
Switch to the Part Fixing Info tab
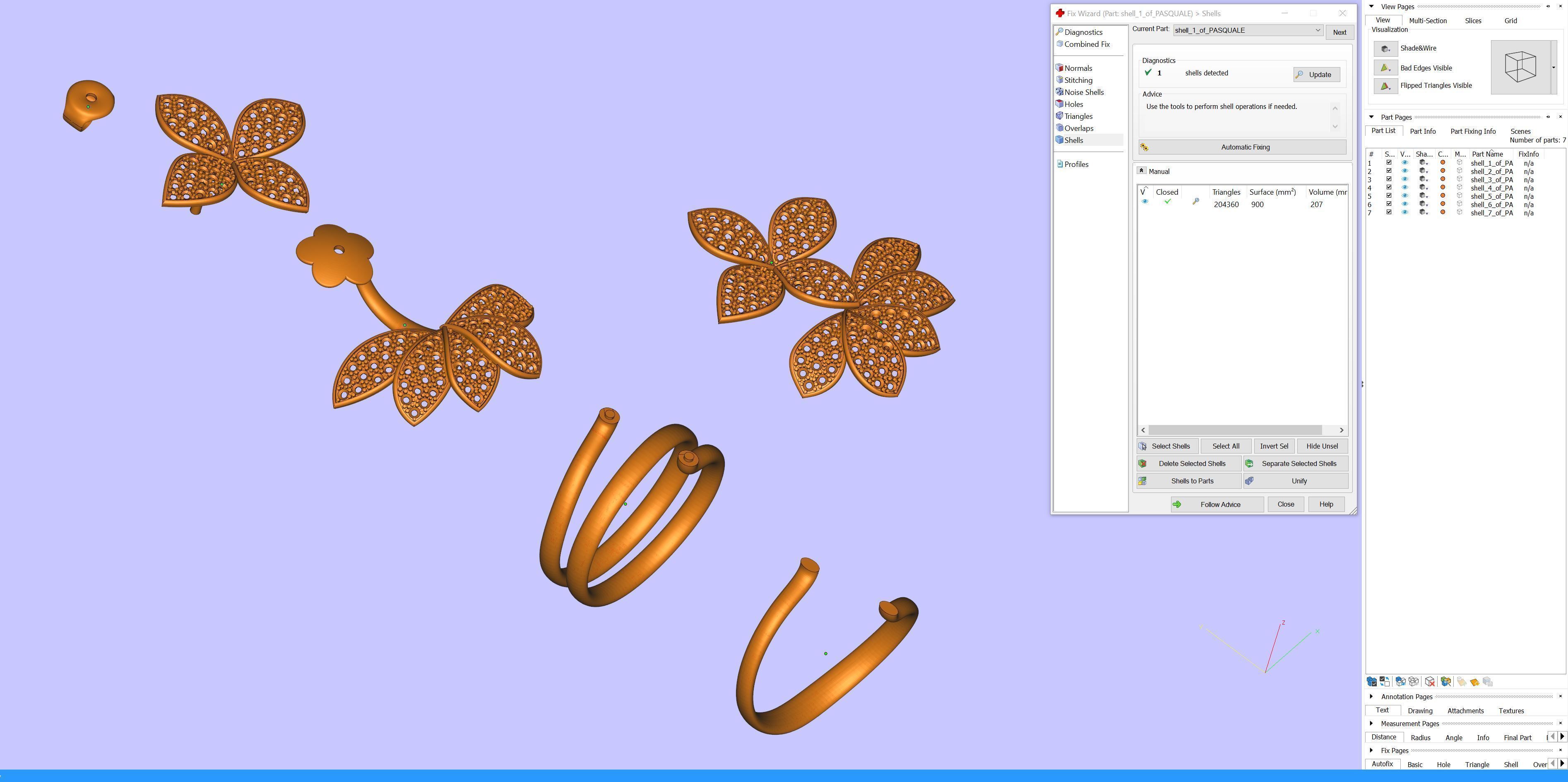pyautogui.click(x=1472, y=132)
